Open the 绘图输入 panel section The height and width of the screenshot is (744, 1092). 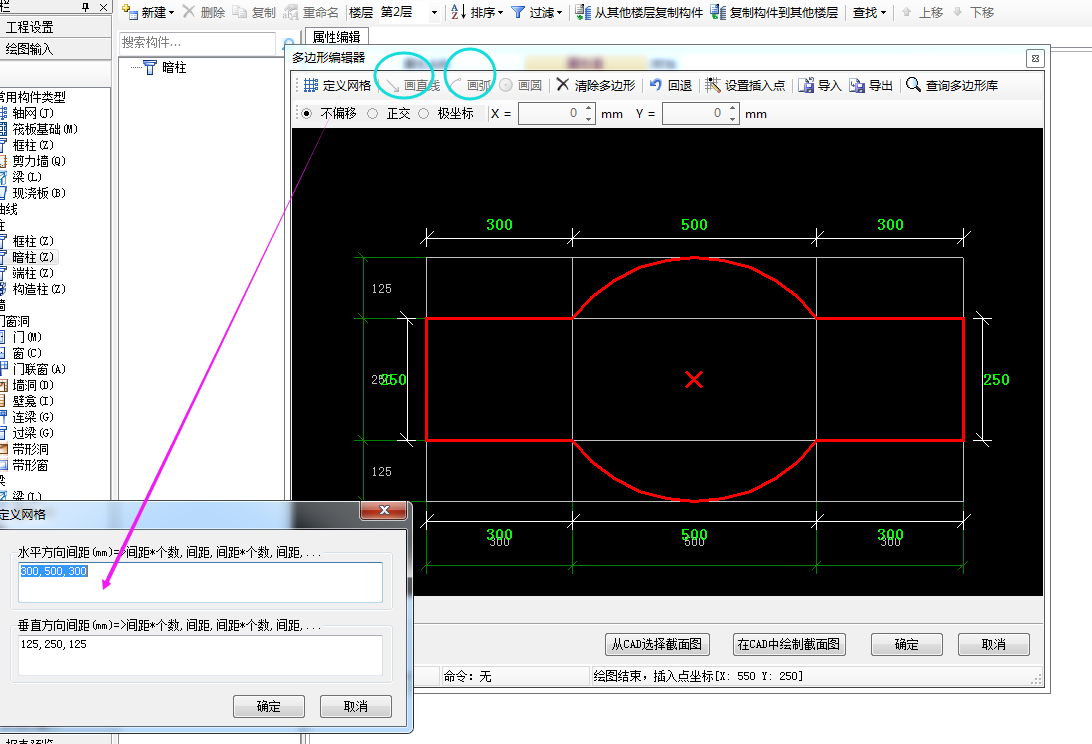coord(56,49)
